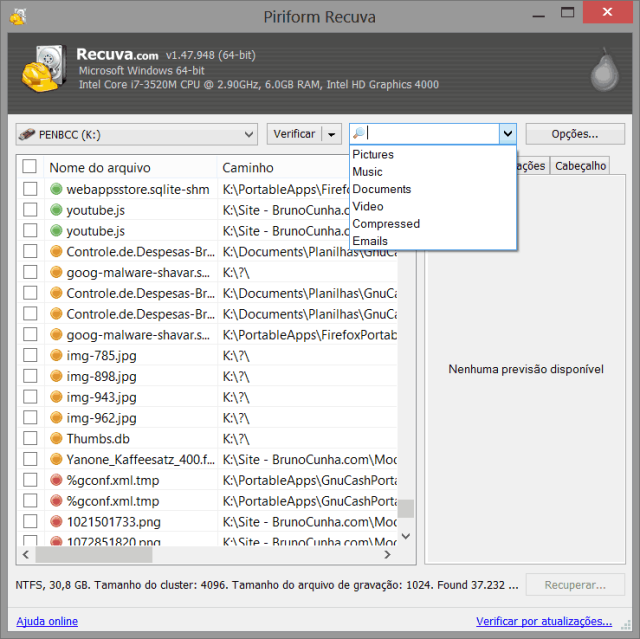
Task: Check the box for webappsstore.sqlite-shm
Action: pyautogui.click(x=30, y=189)
